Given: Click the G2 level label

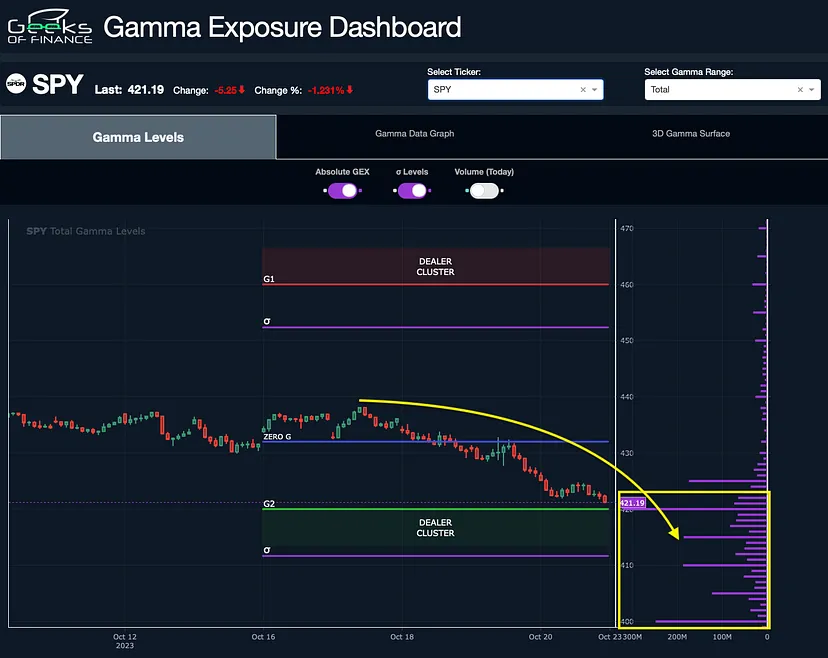Looking at the screenshot, I should [x=268, y=504].
